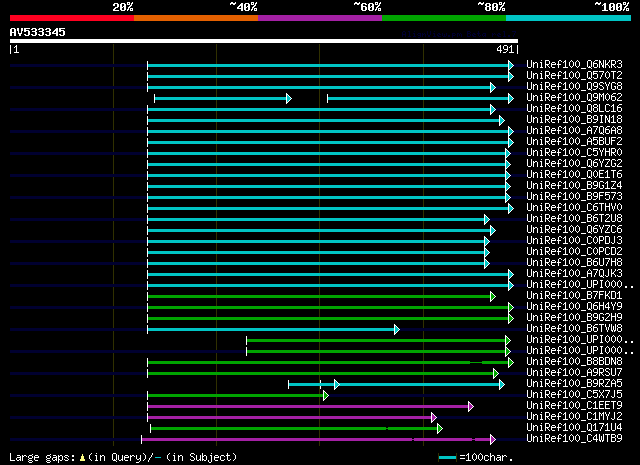Click the purple alignment bar for C1EET9
Viewport: 640px width, 465px height.
coord(310,407)
